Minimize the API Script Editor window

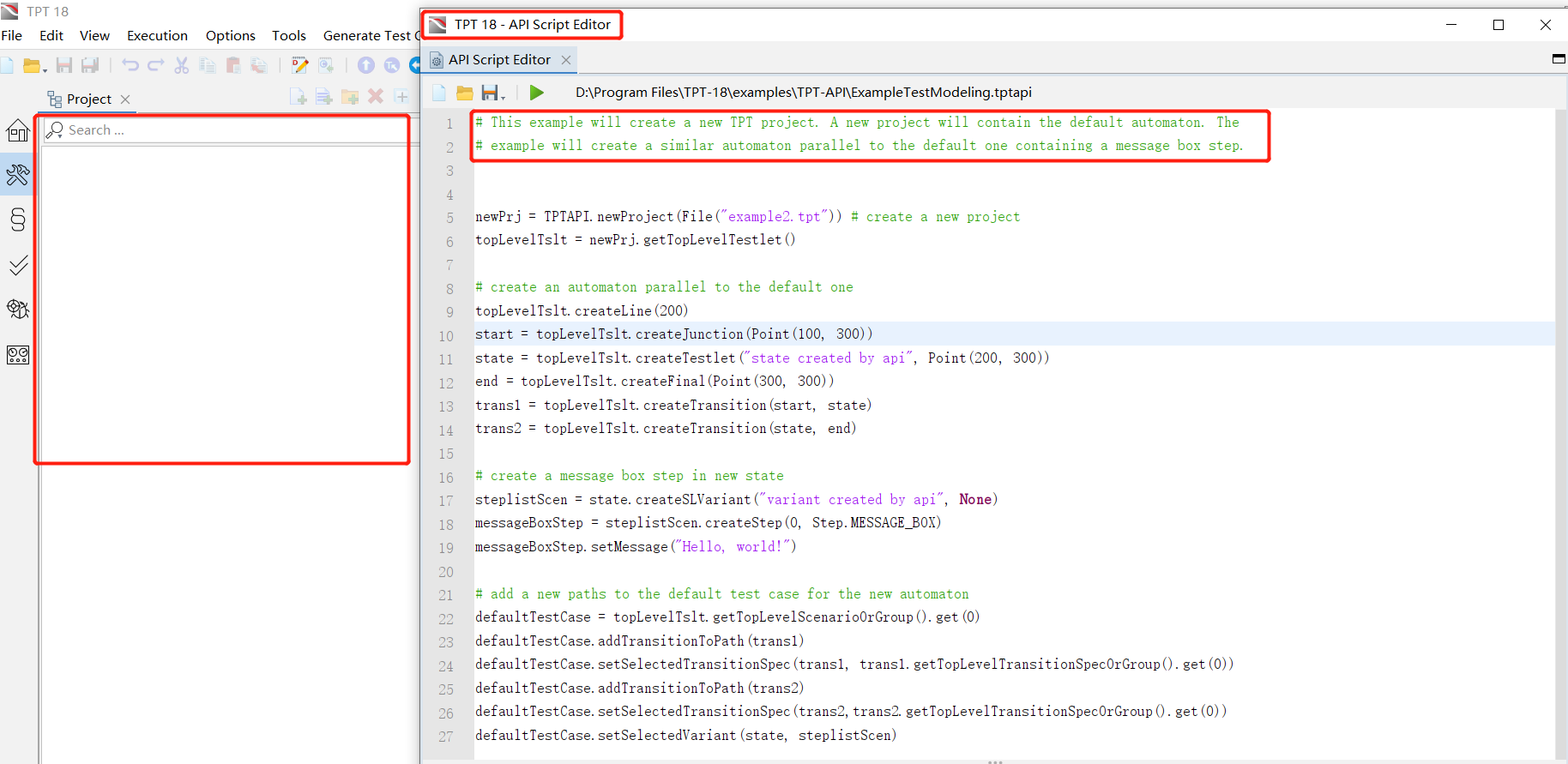[1451, 25]
